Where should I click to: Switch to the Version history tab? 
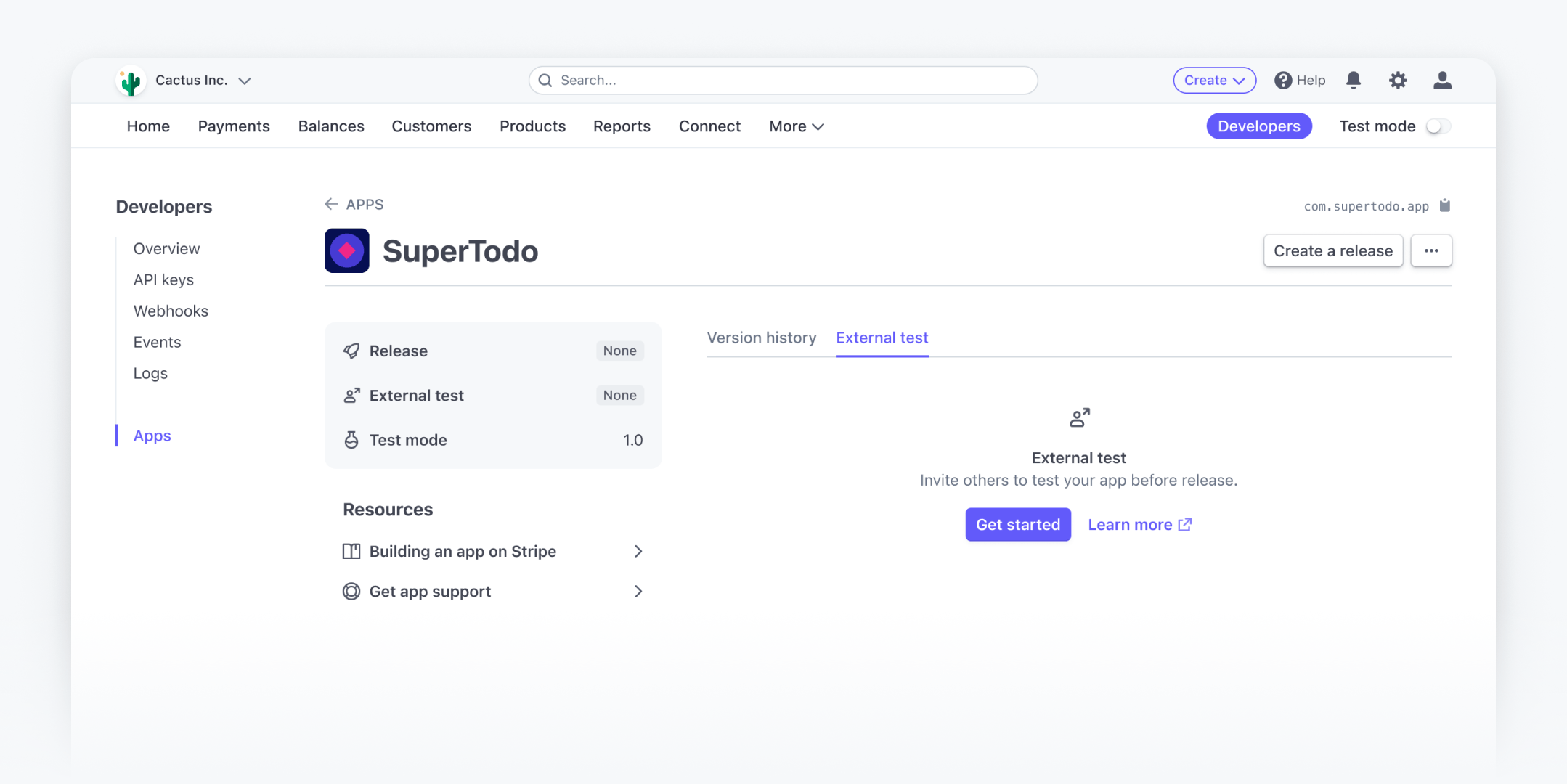[x=762, y=338]
